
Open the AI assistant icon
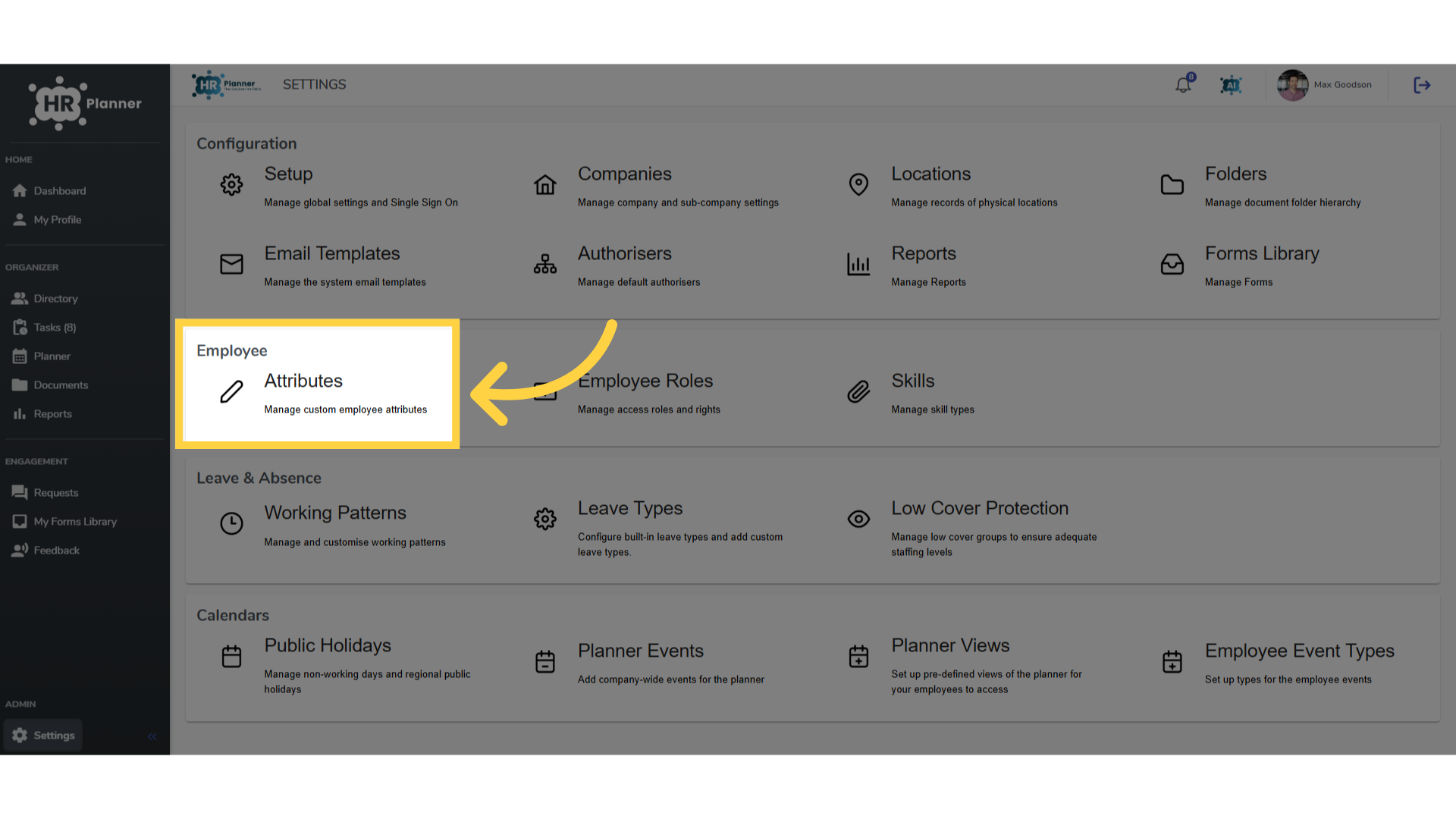[x=1231, y=85]
